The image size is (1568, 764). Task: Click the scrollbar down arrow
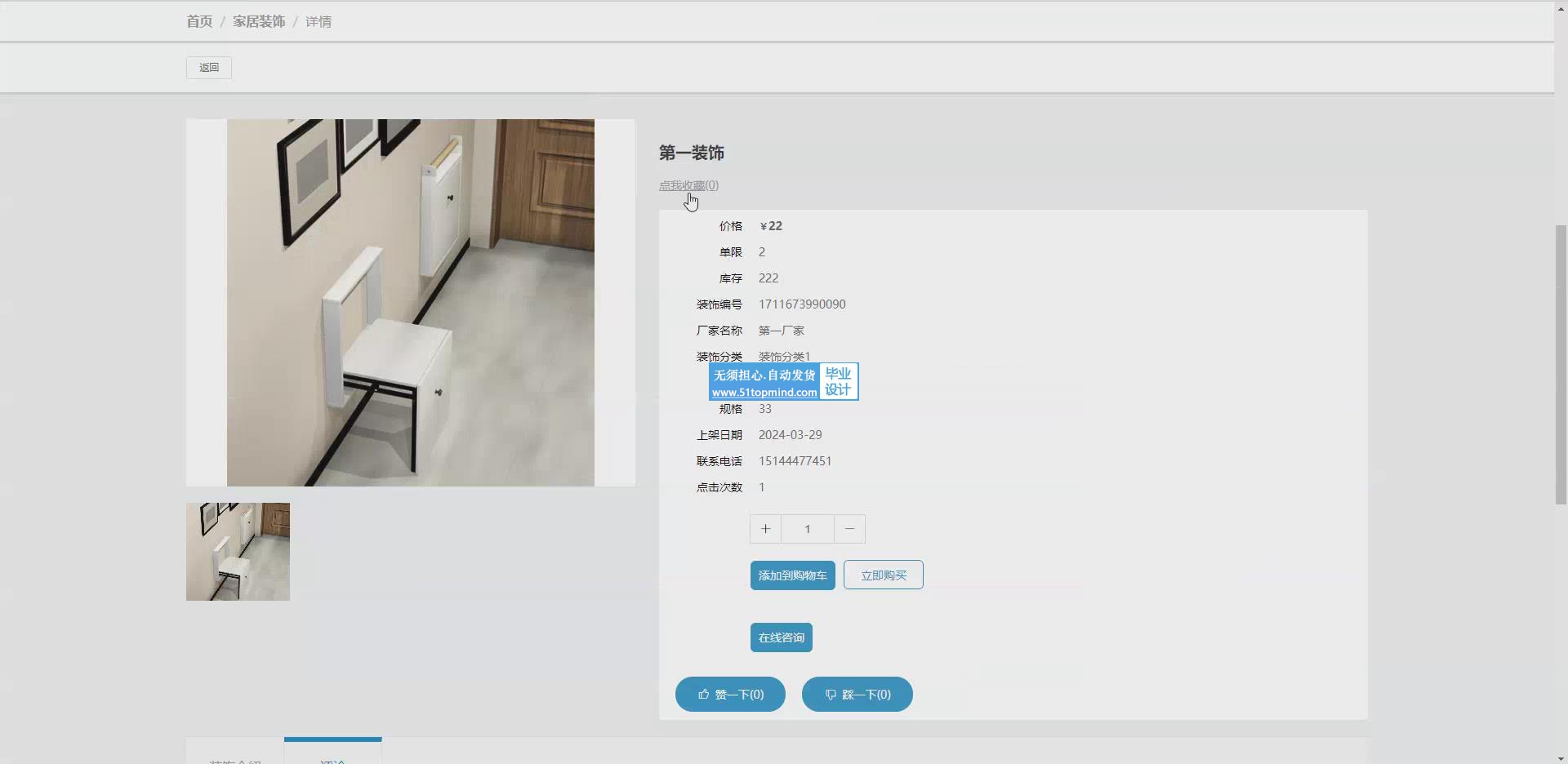click(x=1561, y=758)
